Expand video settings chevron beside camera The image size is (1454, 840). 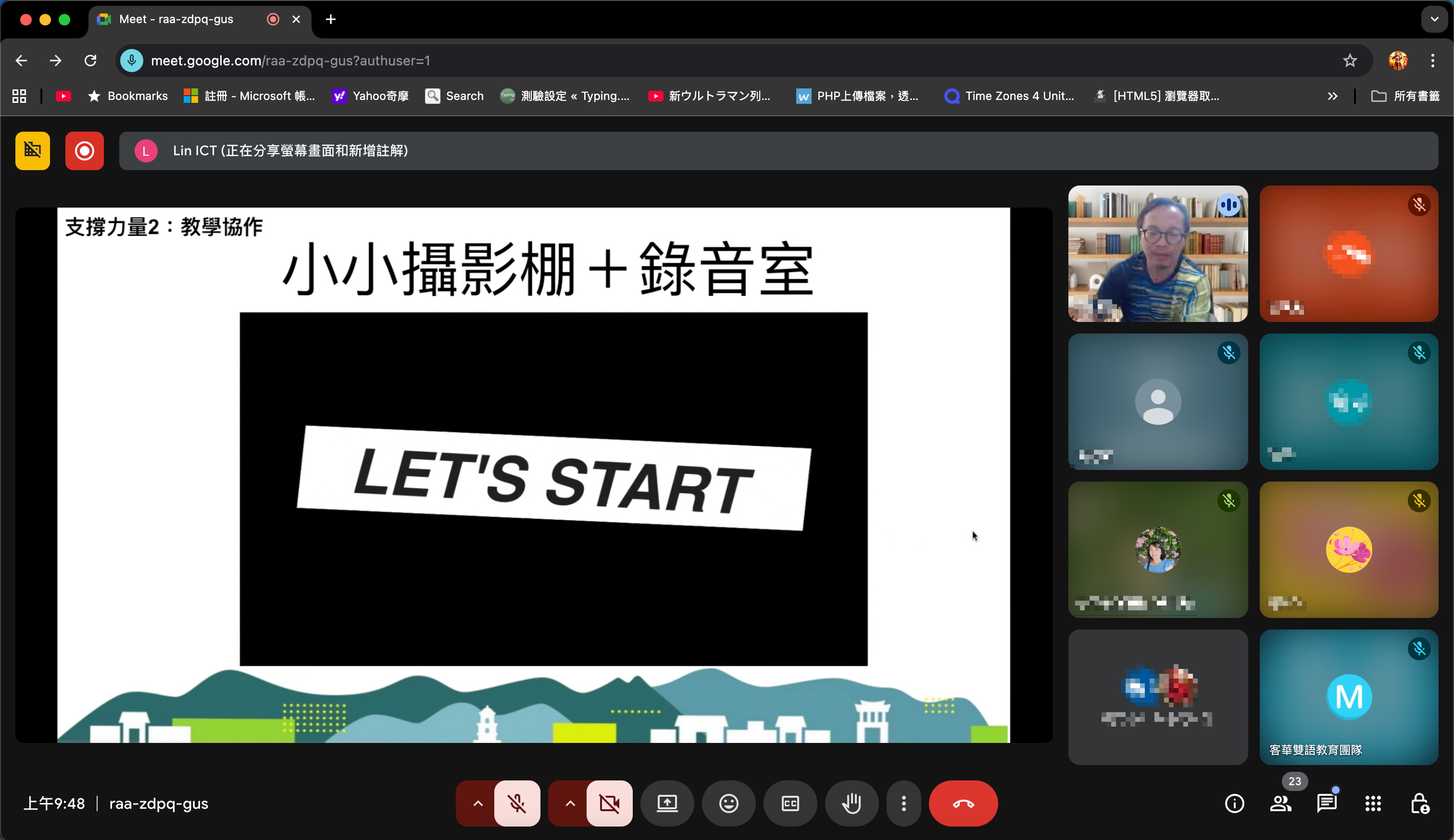(569, 803)
